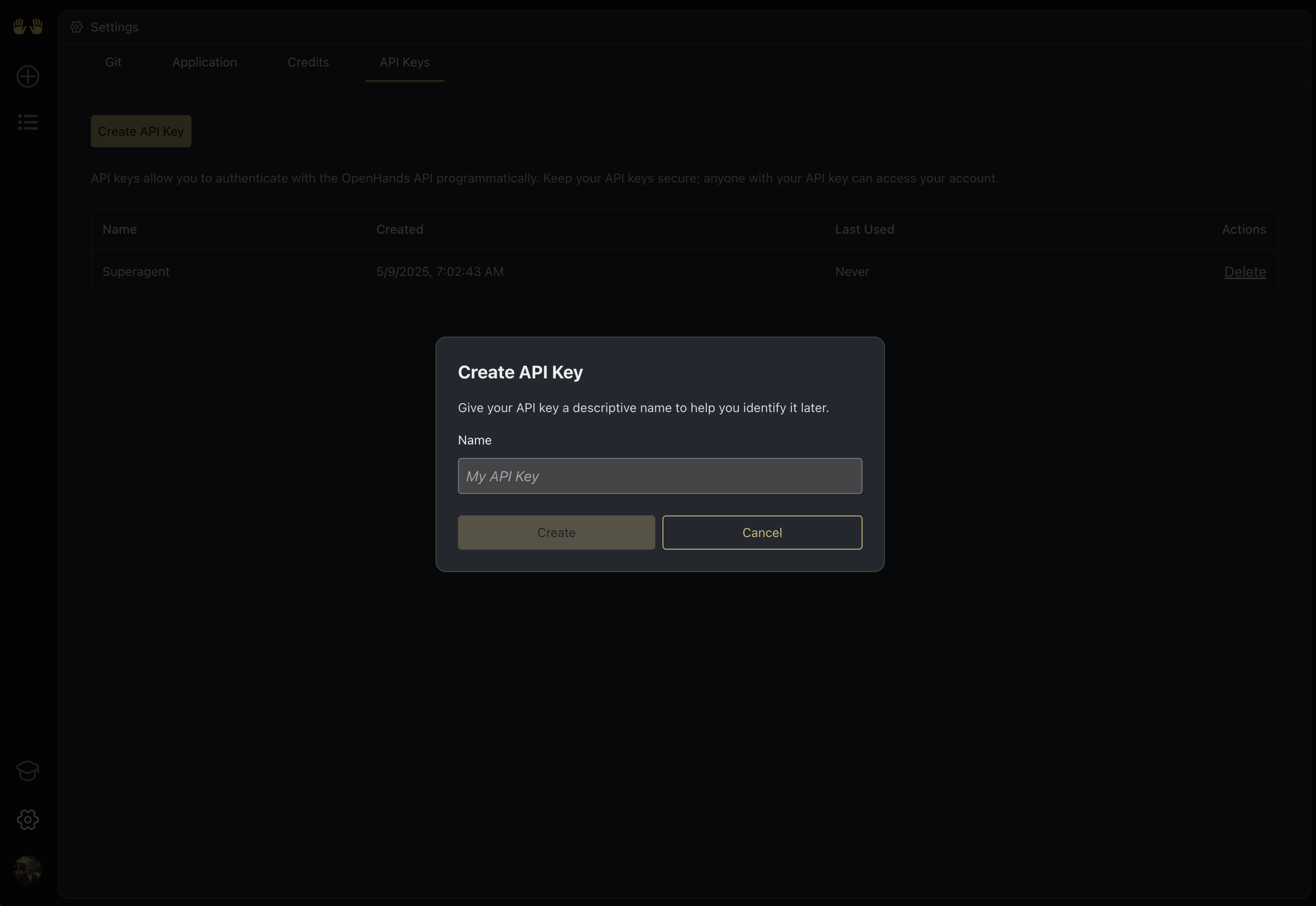
Task: Open the Credits tab
Action: (x=308, y=62)
